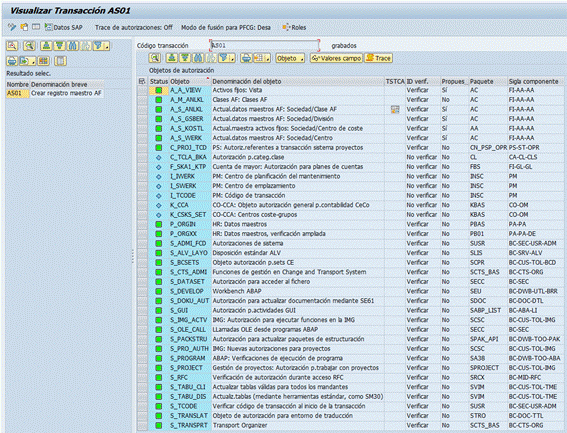Sort ascending in left result panel
The image size is (567, 433).
coord(46,46)
